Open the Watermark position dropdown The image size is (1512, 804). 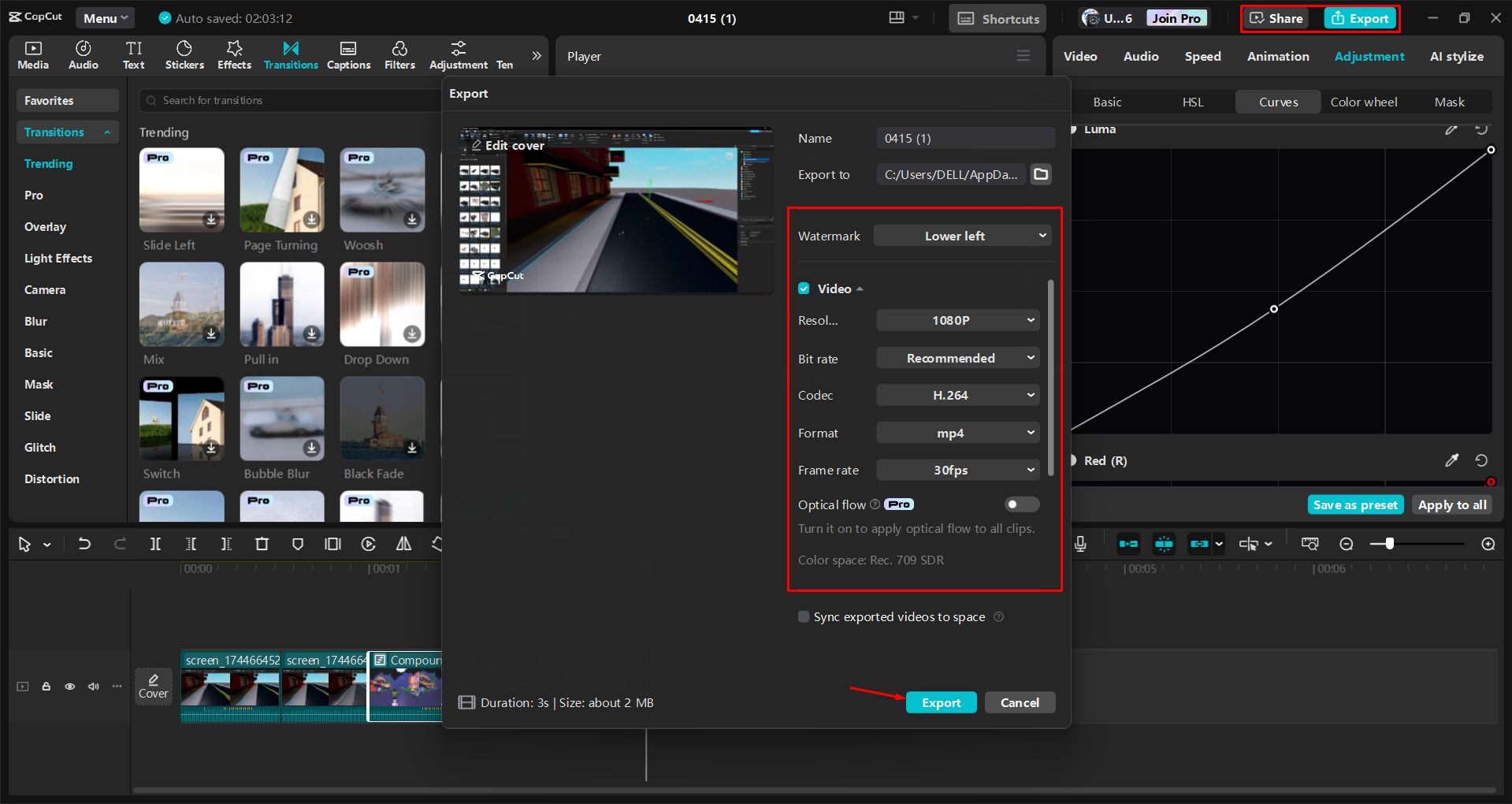[x=963, y=236]
